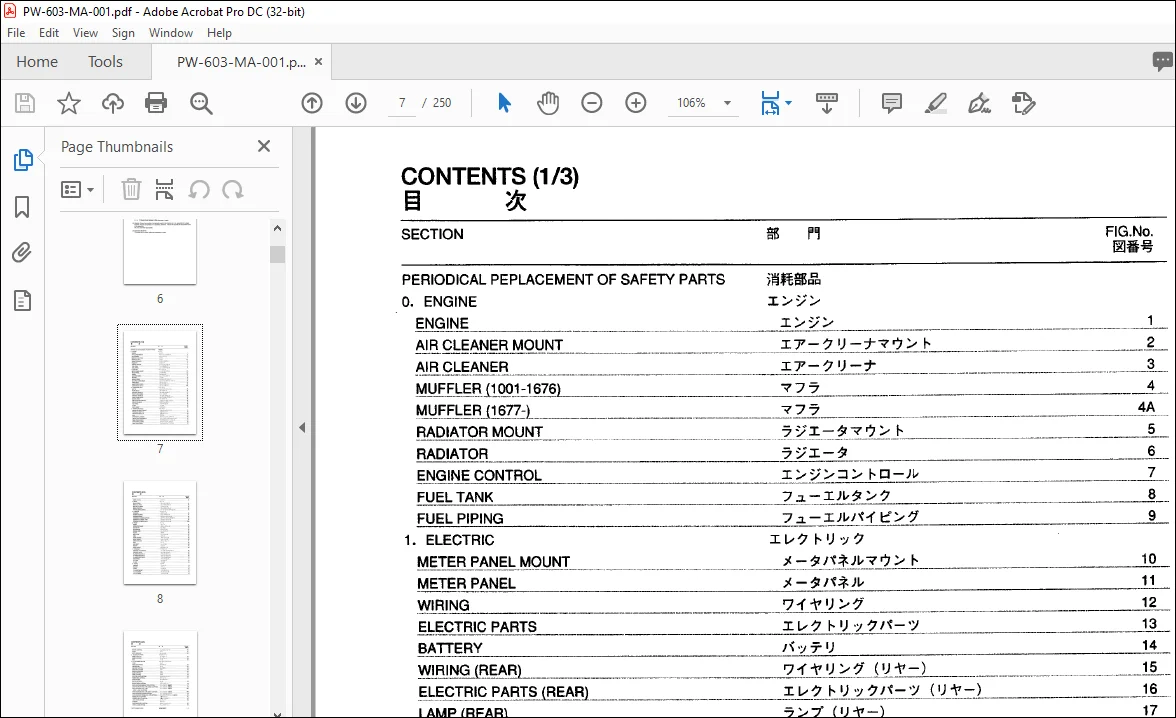1176x718 pixels.
Task: Open the Bookmarks panel icon
Action: (22, 207)
